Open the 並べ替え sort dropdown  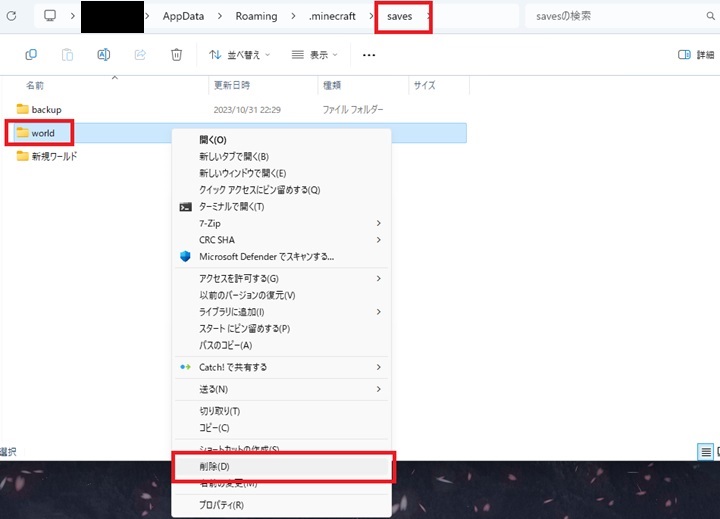click(239, 55)
